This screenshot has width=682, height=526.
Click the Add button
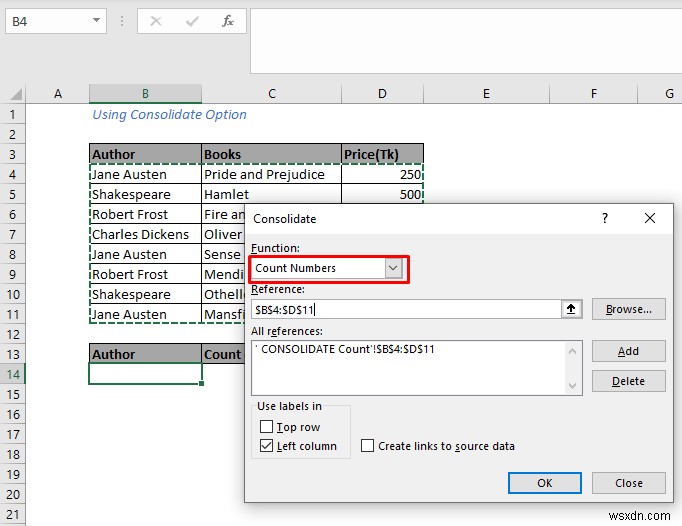point(629,351)
